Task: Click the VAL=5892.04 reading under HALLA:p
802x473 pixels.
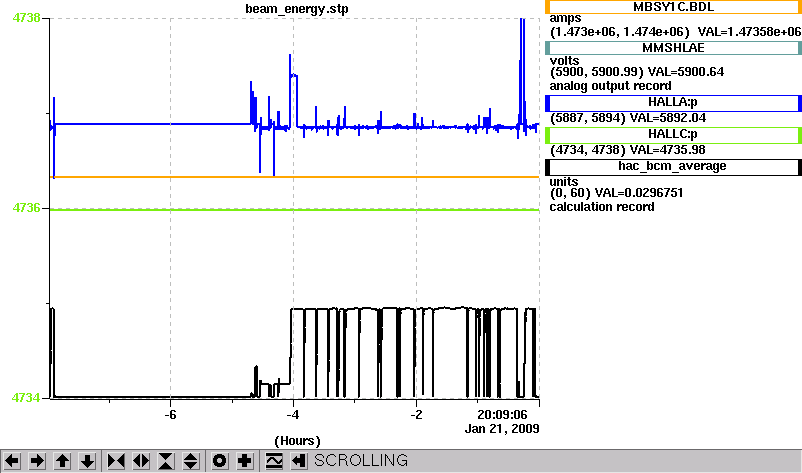Action: [x=667, y=118]
